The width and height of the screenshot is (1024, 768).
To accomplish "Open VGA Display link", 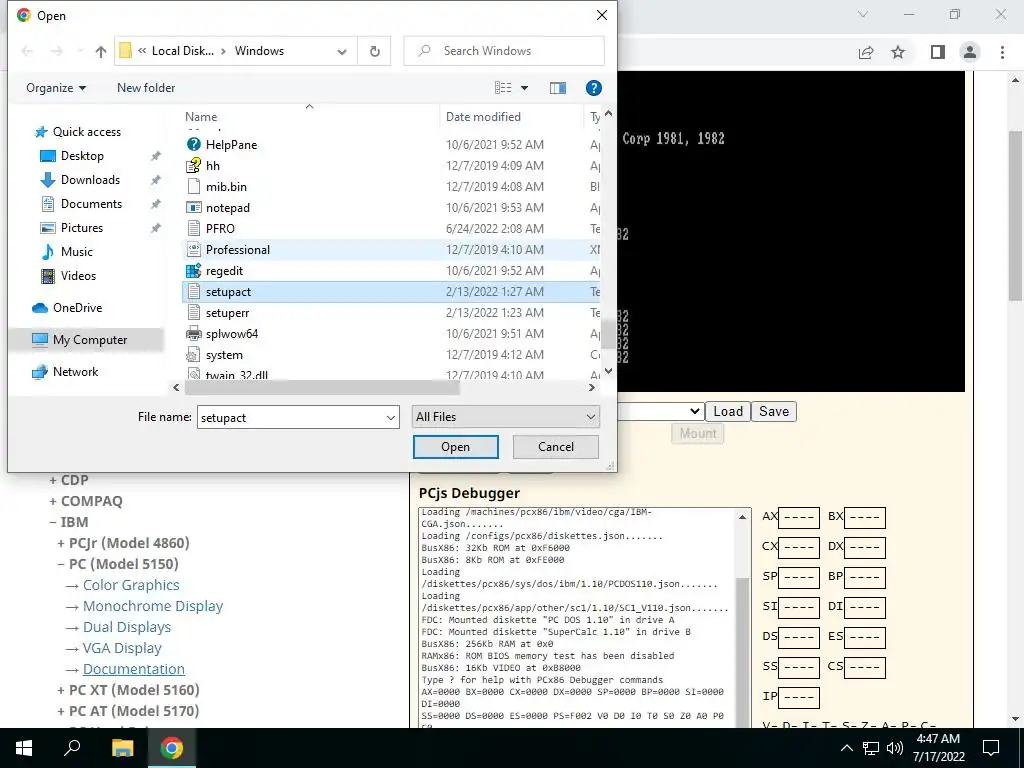I will 122,648.
